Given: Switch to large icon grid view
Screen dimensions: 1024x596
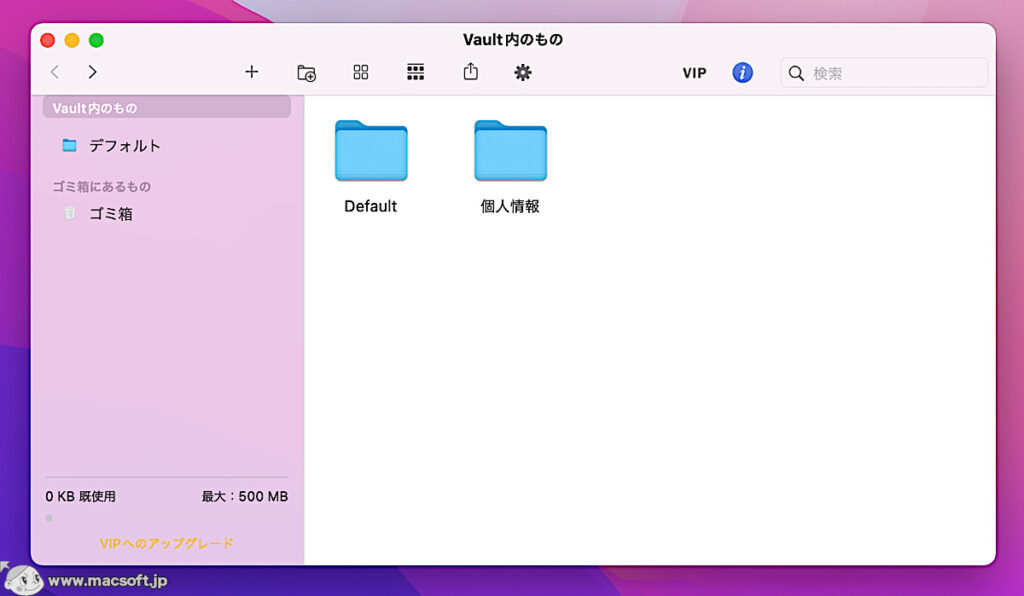Looking at the screenshot, I should tap(360, 72).
